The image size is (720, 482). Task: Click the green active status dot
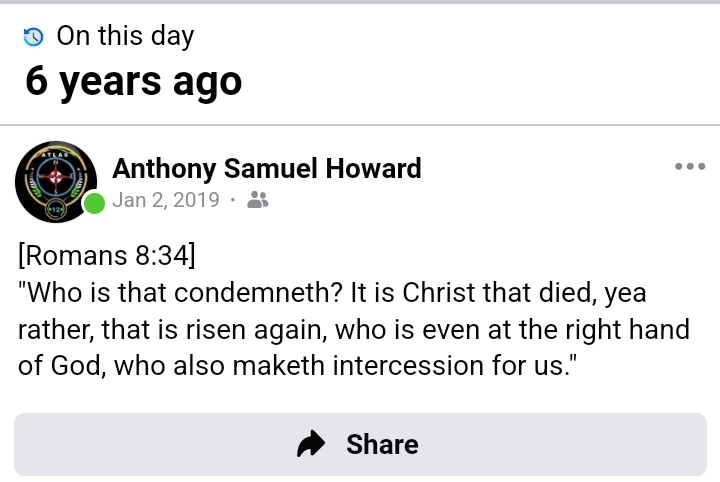pyautogui.click(x=94, y=204)
